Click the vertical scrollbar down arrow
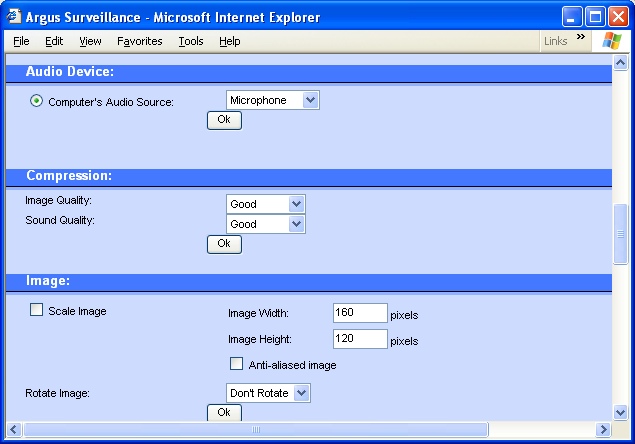The height and width of the screenshot is (444, 635). click(x=620, y=412)
